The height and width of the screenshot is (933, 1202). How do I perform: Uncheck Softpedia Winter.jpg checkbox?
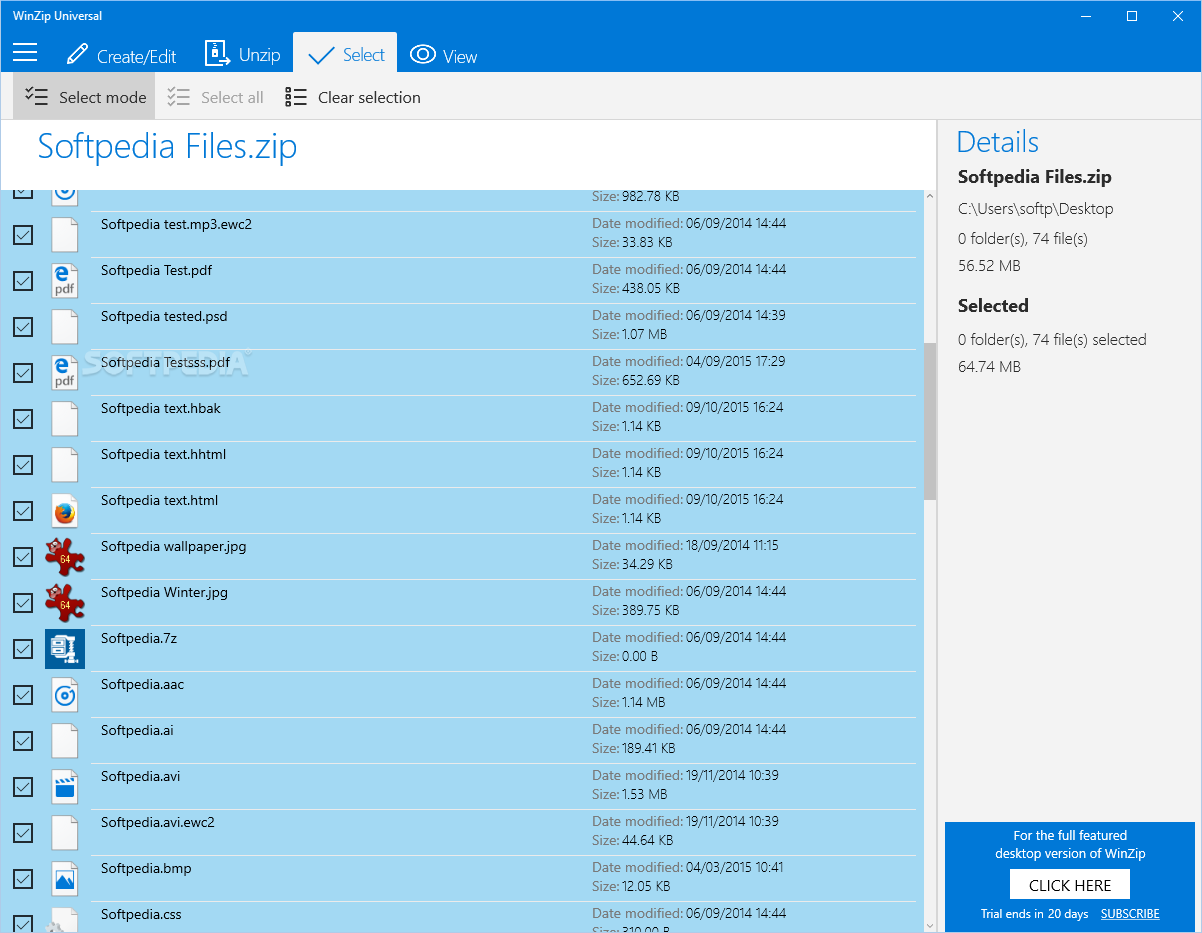click(23, 603)
